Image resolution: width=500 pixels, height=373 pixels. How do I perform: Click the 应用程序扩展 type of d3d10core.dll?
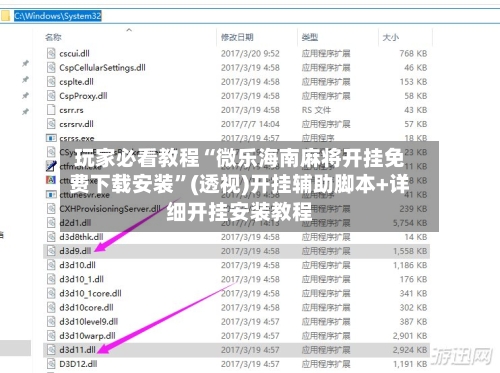pyautogui.click(x=326, y=307)
